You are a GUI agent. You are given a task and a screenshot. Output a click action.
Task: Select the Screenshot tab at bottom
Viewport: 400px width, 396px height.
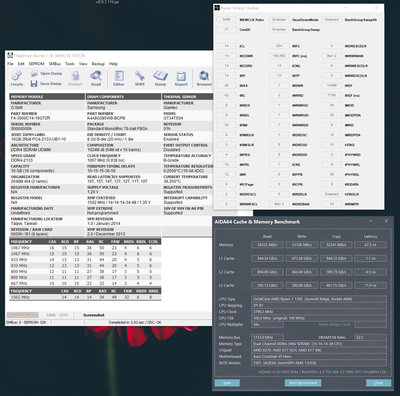coord(94,315)
